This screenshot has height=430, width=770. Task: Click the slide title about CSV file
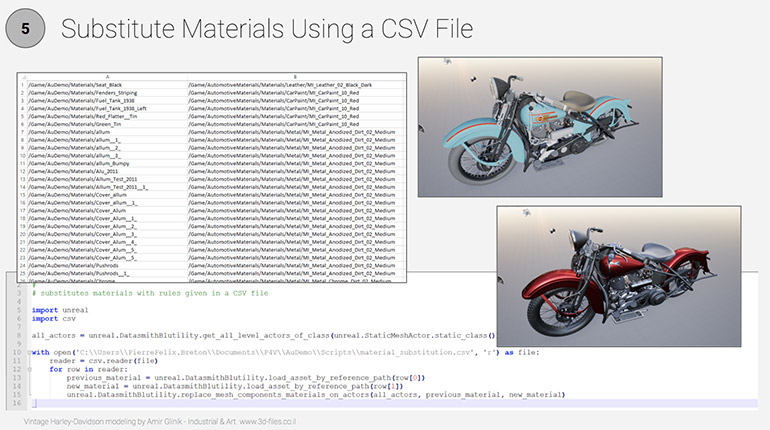point(267,30)
